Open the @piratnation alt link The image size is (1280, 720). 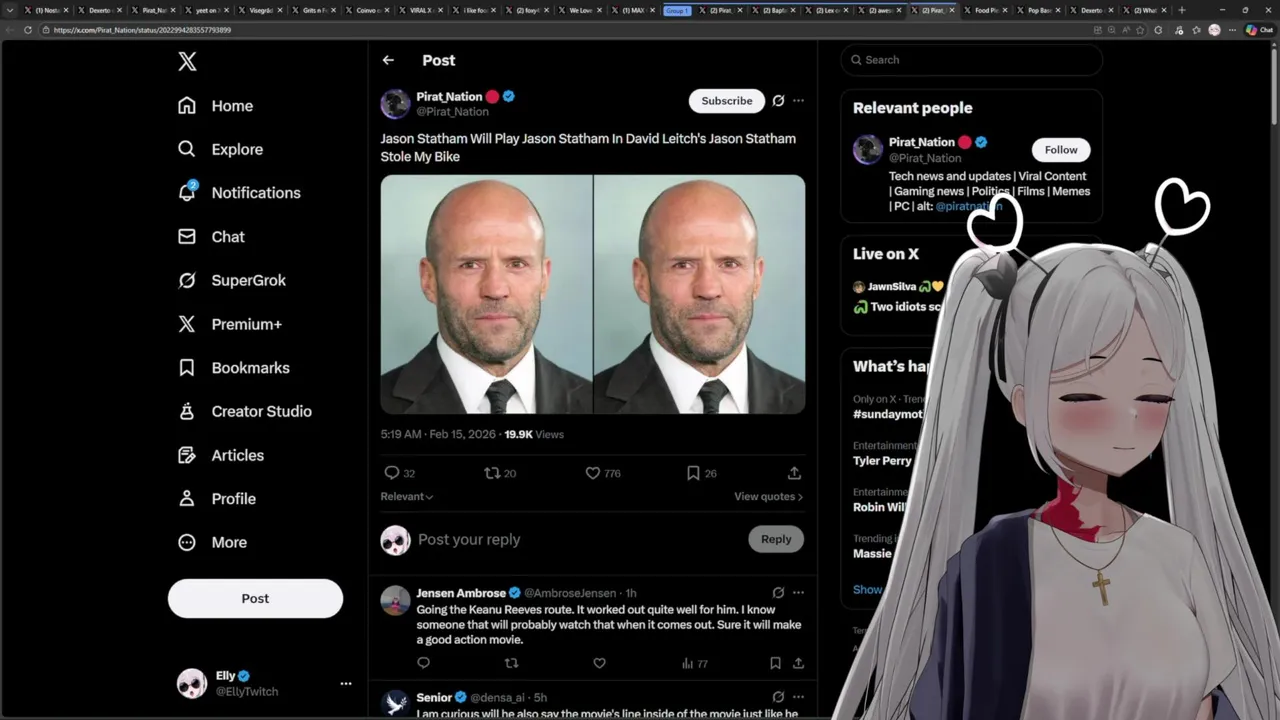(x=968, y=206)
